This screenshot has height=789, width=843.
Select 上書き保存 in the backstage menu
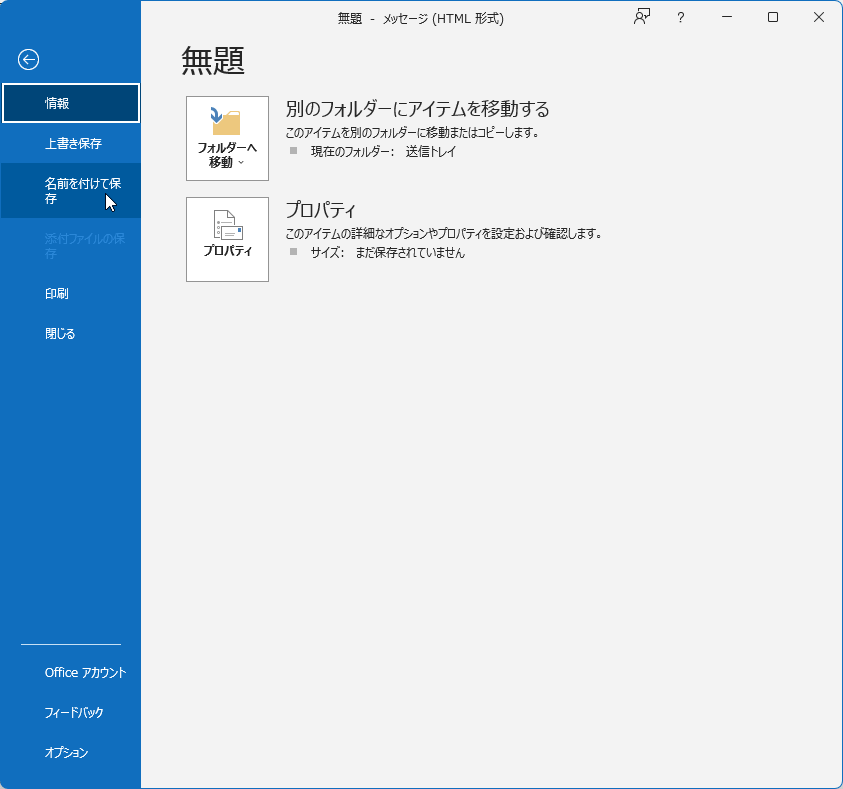point(70,144)
